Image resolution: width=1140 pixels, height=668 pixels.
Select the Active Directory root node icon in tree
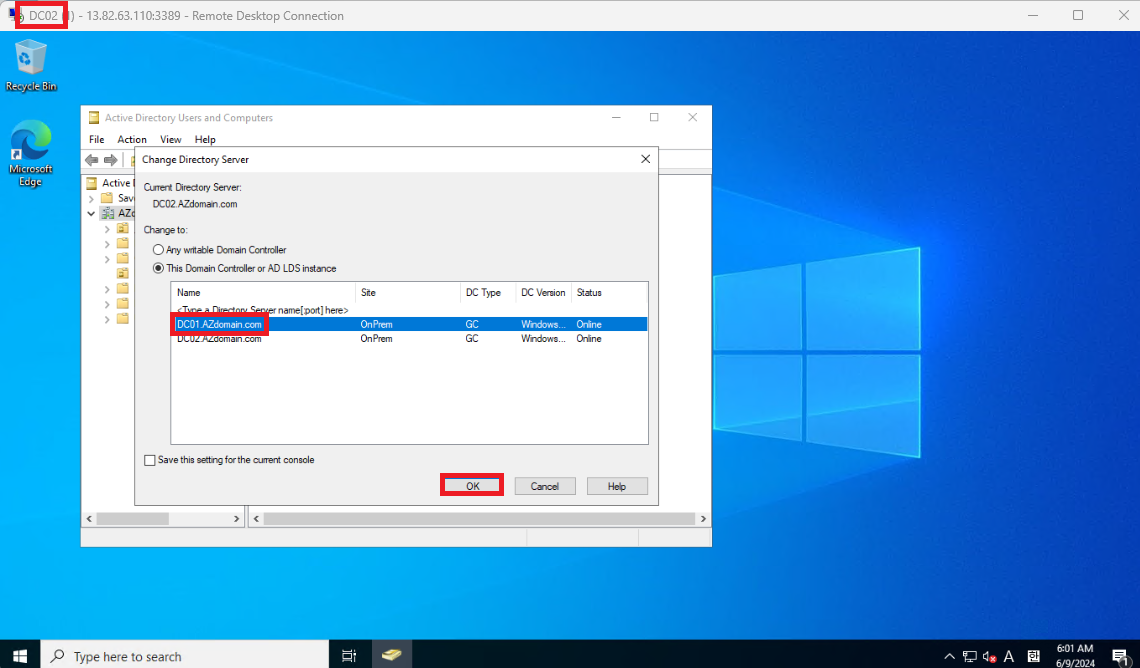[x=92, y=183]
